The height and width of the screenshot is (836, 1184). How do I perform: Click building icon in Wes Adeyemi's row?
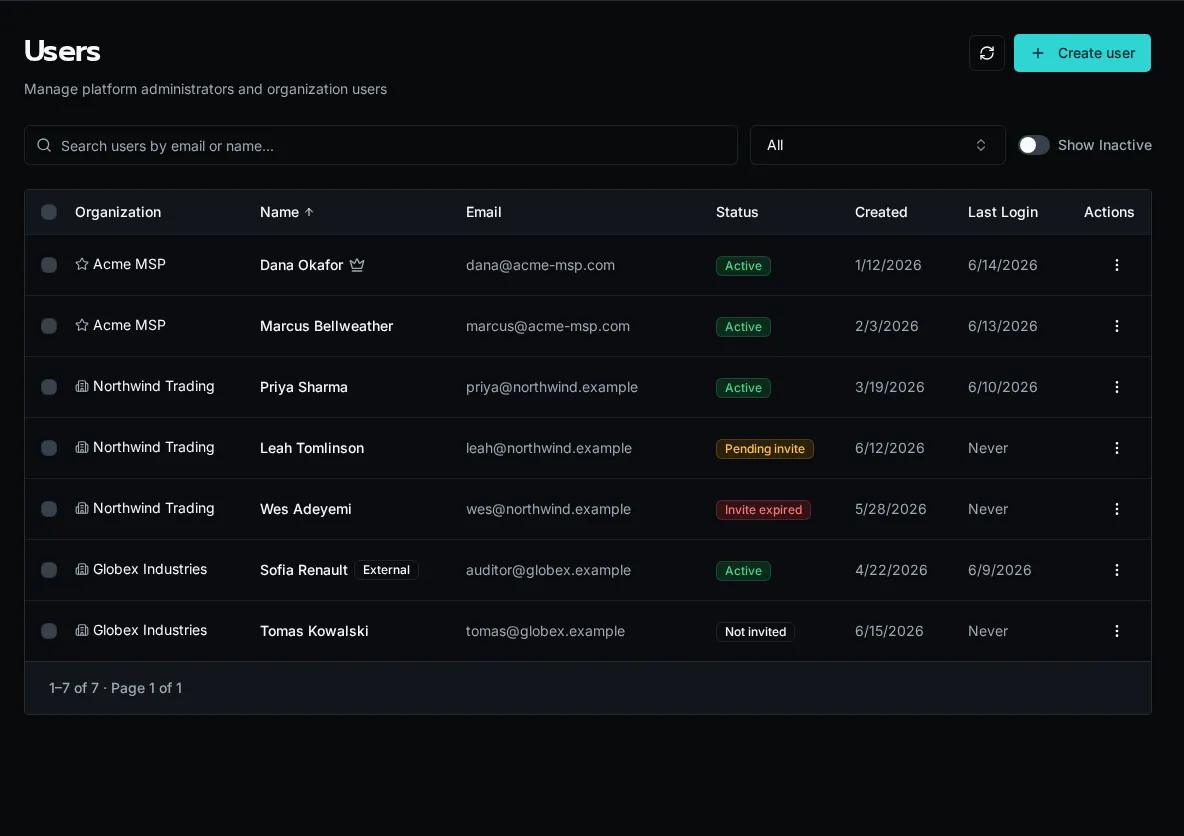click(x=82, y=508)
